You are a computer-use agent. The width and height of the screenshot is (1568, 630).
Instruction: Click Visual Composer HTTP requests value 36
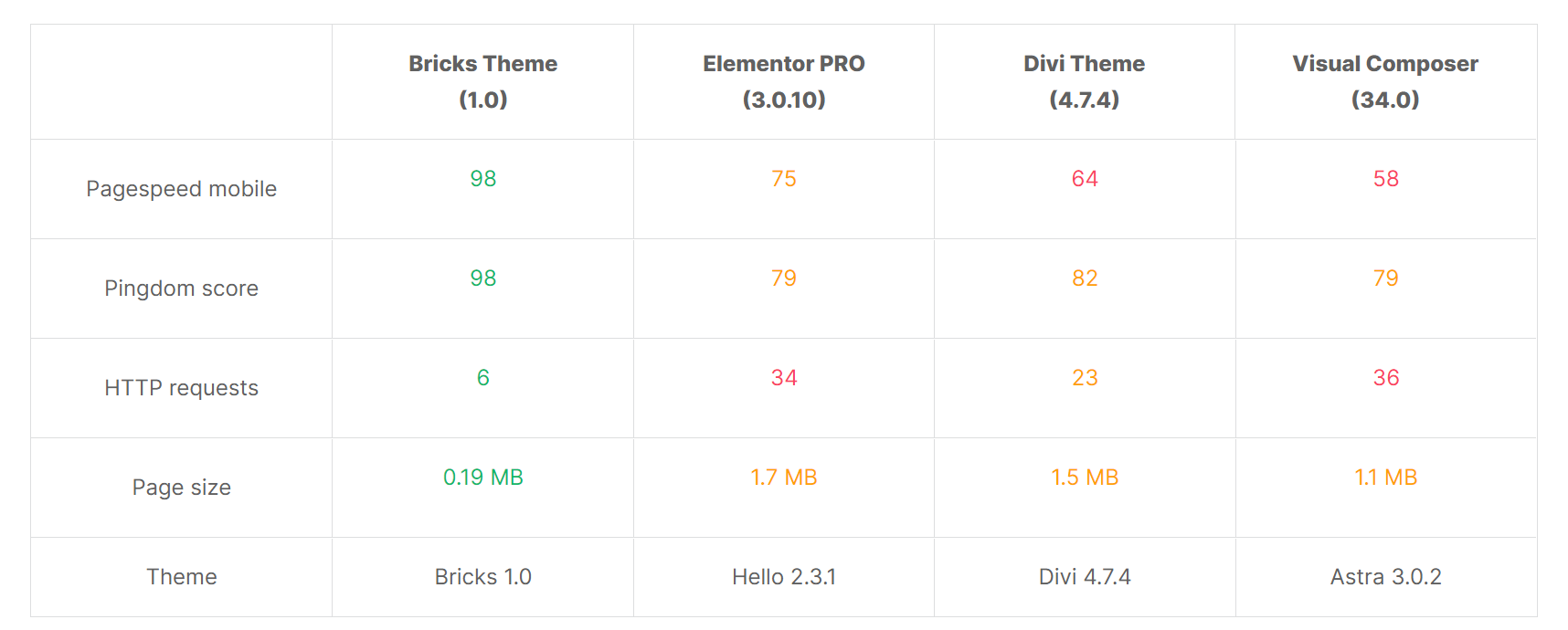pos(1385,378)
